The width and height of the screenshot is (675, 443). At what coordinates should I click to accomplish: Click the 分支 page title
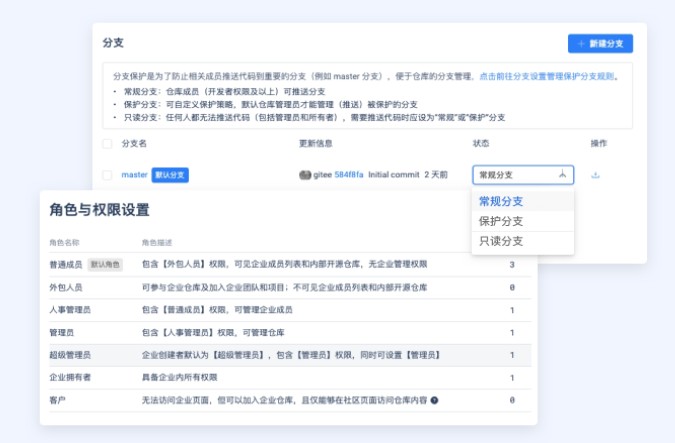point(113,43)
